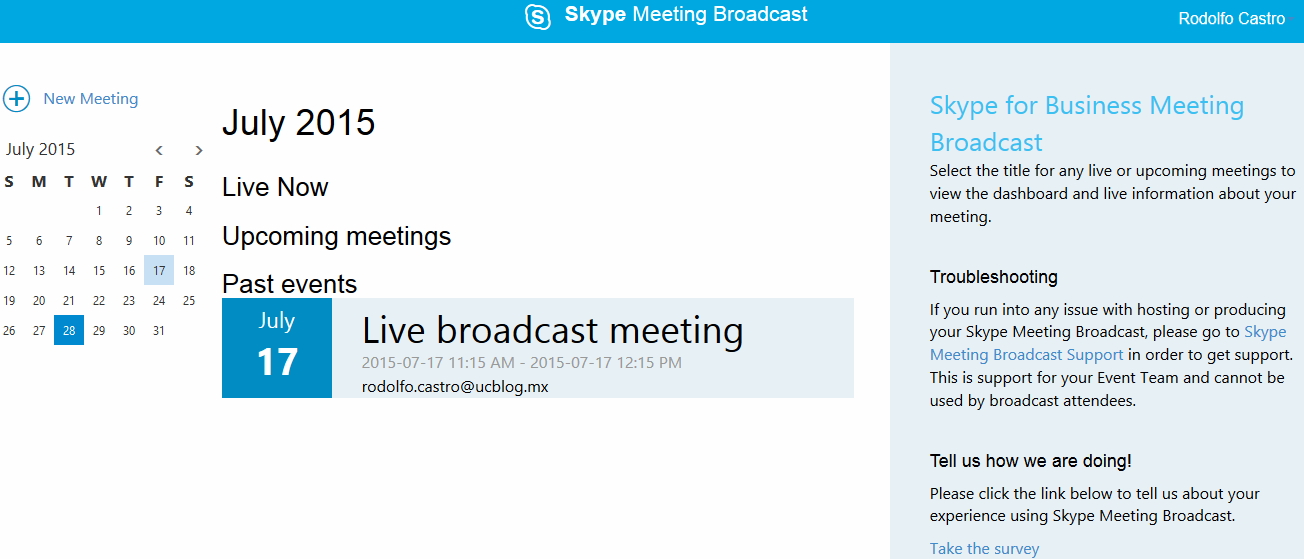Screen dimensions: 1304x559
Task: Click July 16 on the calendar
Action: tap(129, 270)
